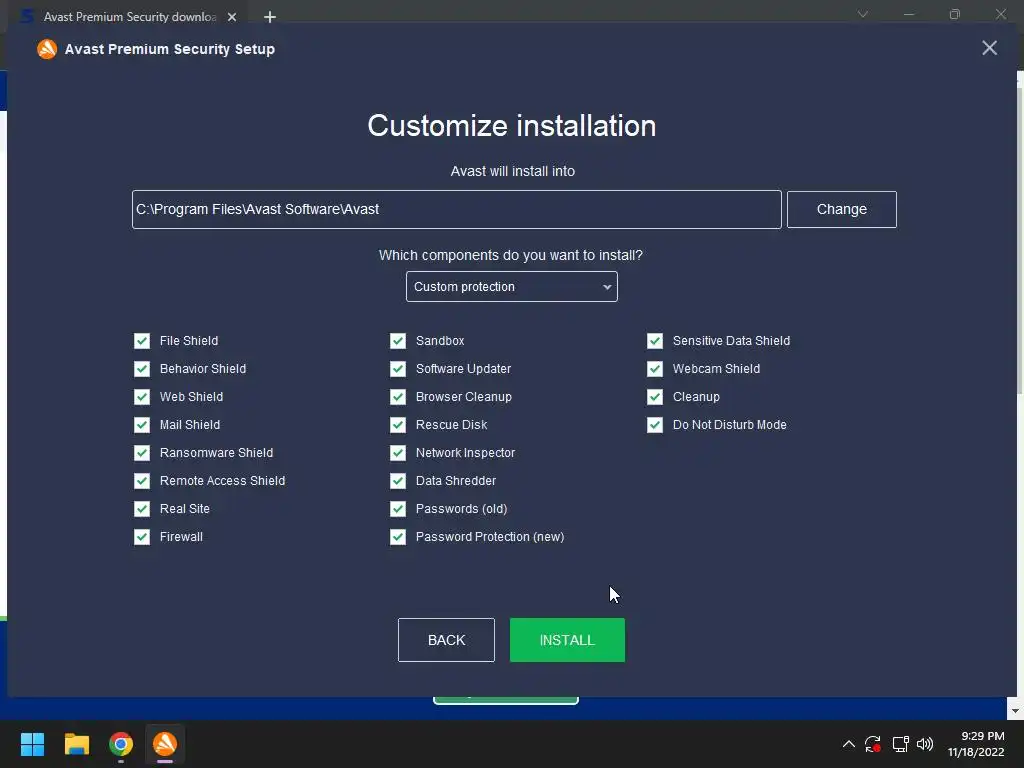
Task: Toggle Mail Shield checkbox
Action: click(142, 425)
